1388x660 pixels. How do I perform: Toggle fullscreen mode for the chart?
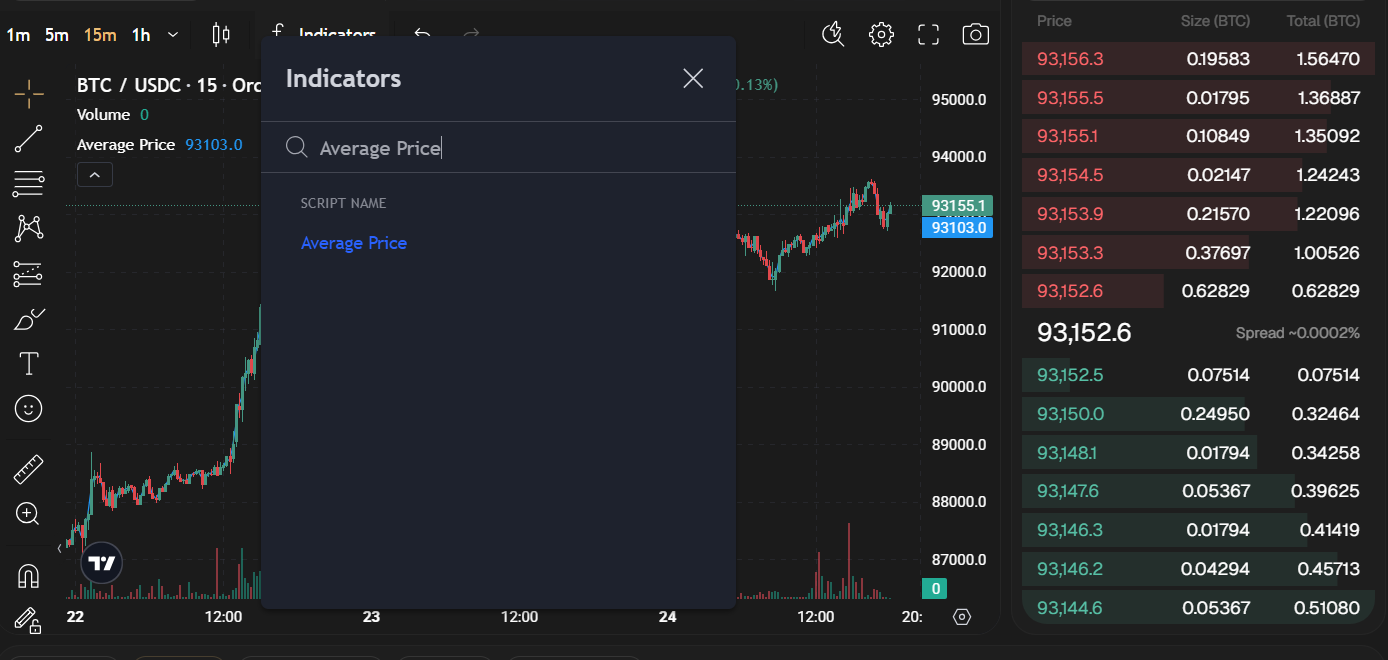928,35
